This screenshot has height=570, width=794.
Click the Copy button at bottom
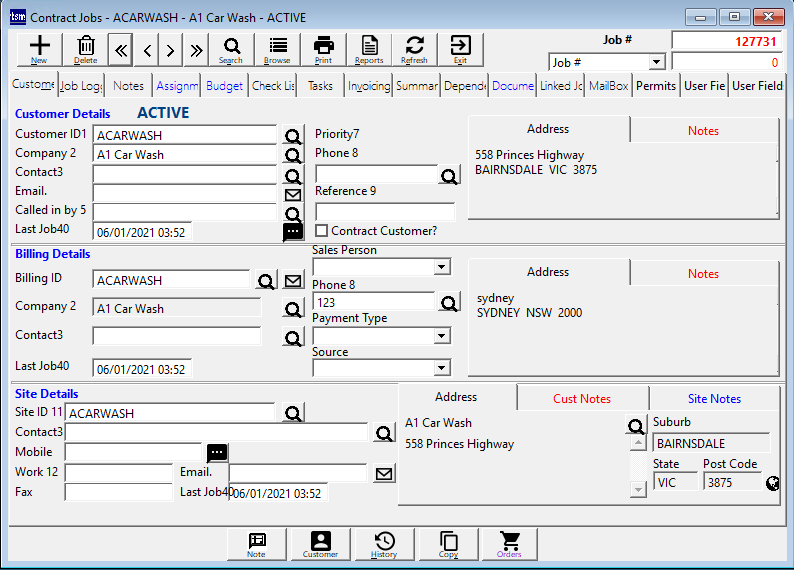click(447, 544)
